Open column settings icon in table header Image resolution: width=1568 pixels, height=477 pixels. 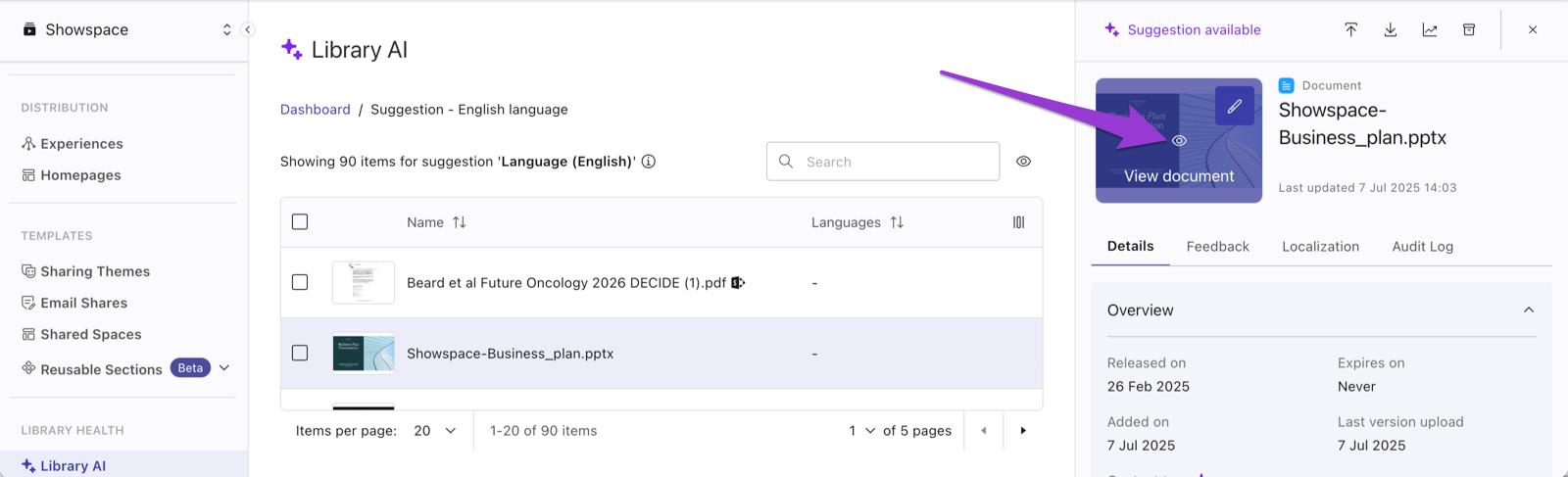tap(1019, 222)
